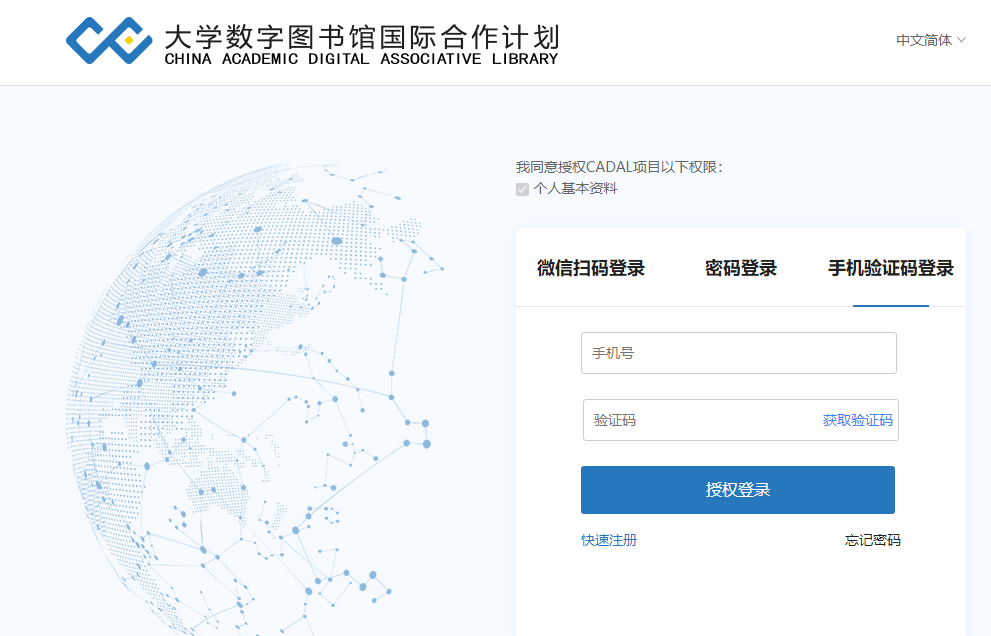The height and width of the screenshot is (636, 991).
Task: Toggle the 个人基本资料 checkbox
Action: pyautogui.click(x=522, y=189)
